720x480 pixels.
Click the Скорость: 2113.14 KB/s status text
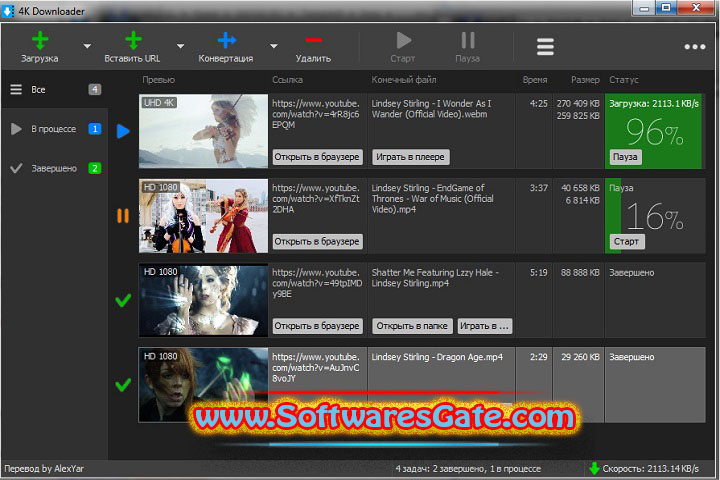point(651,469)
